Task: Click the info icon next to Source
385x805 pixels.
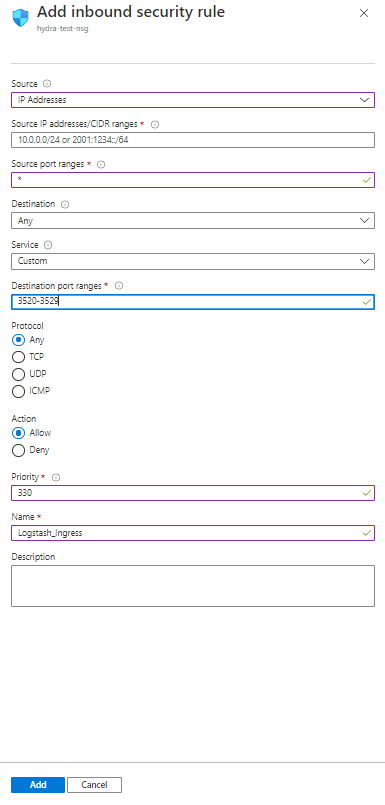Action: [x=47, y=84]
